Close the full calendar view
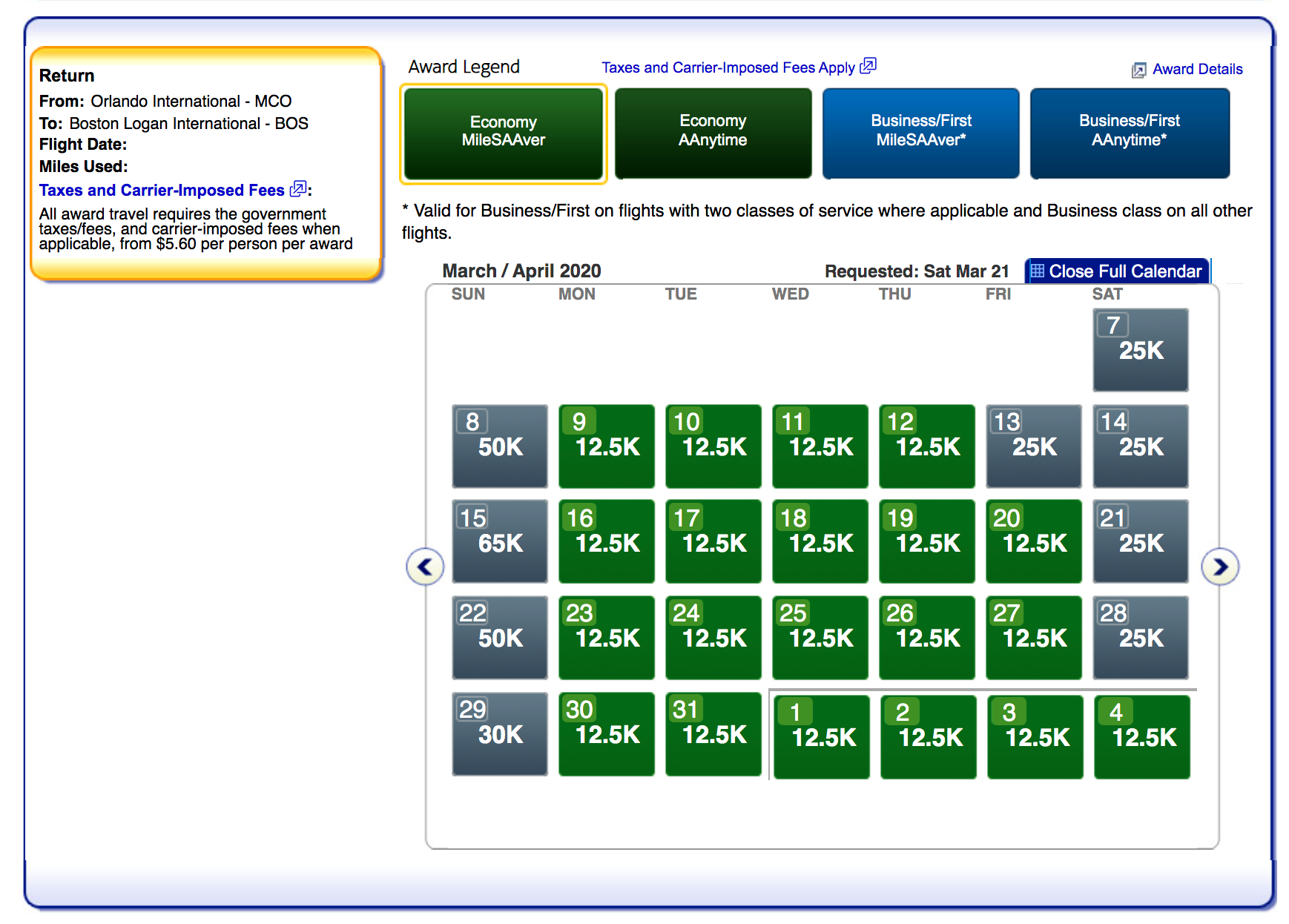This screenshot has height=924, width=1289. 1124,271
